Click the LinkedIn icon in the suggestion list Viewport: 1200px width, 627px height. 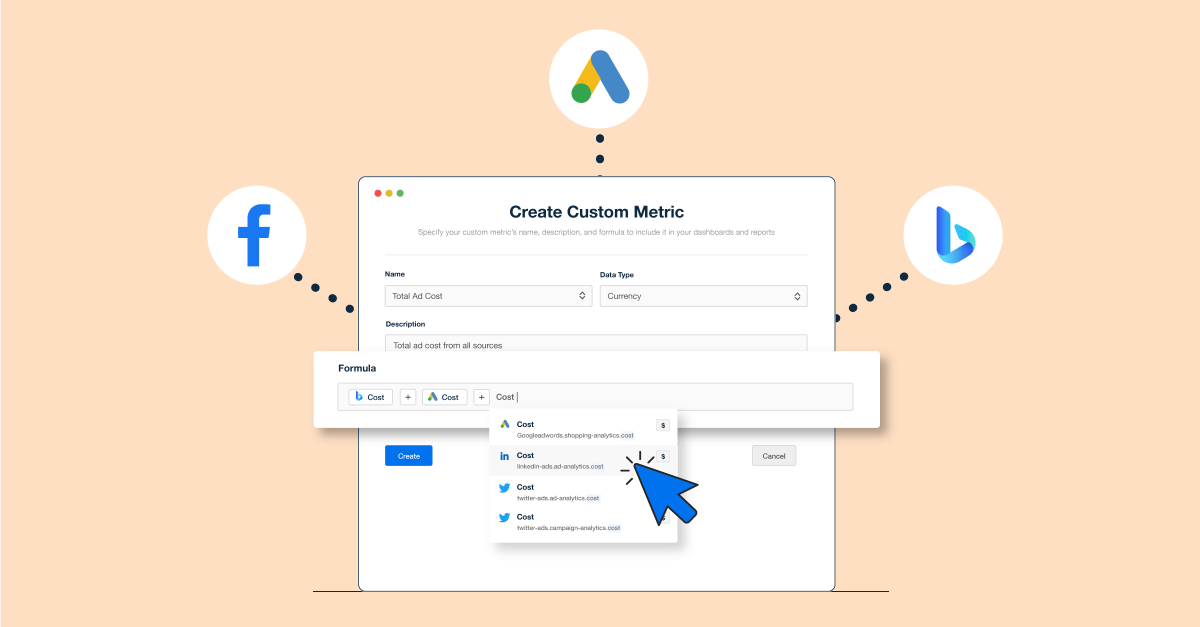coord(506,456)
